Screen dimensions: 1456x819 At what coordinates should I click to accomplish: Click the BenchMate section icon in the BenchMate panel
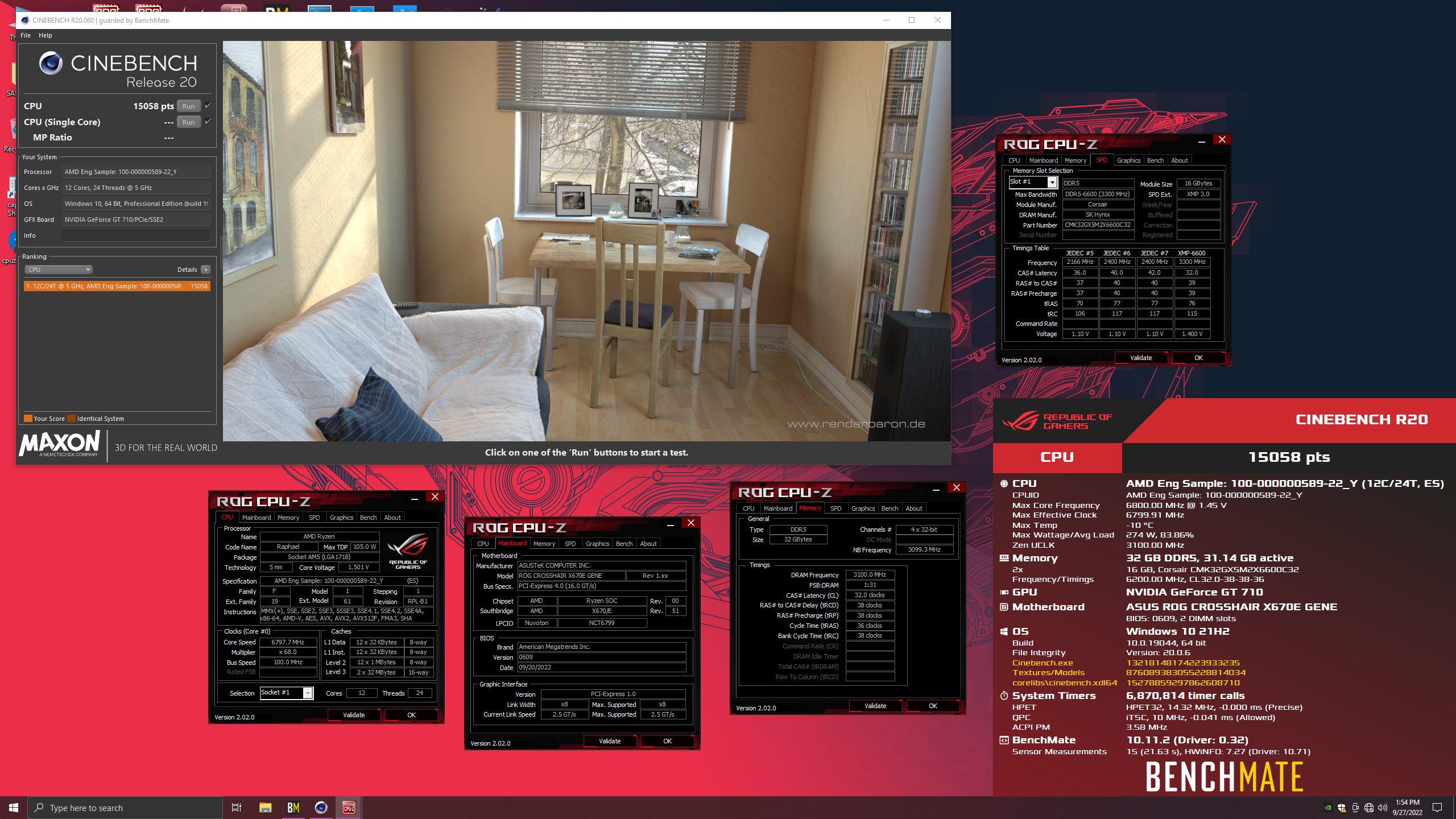1004,740
